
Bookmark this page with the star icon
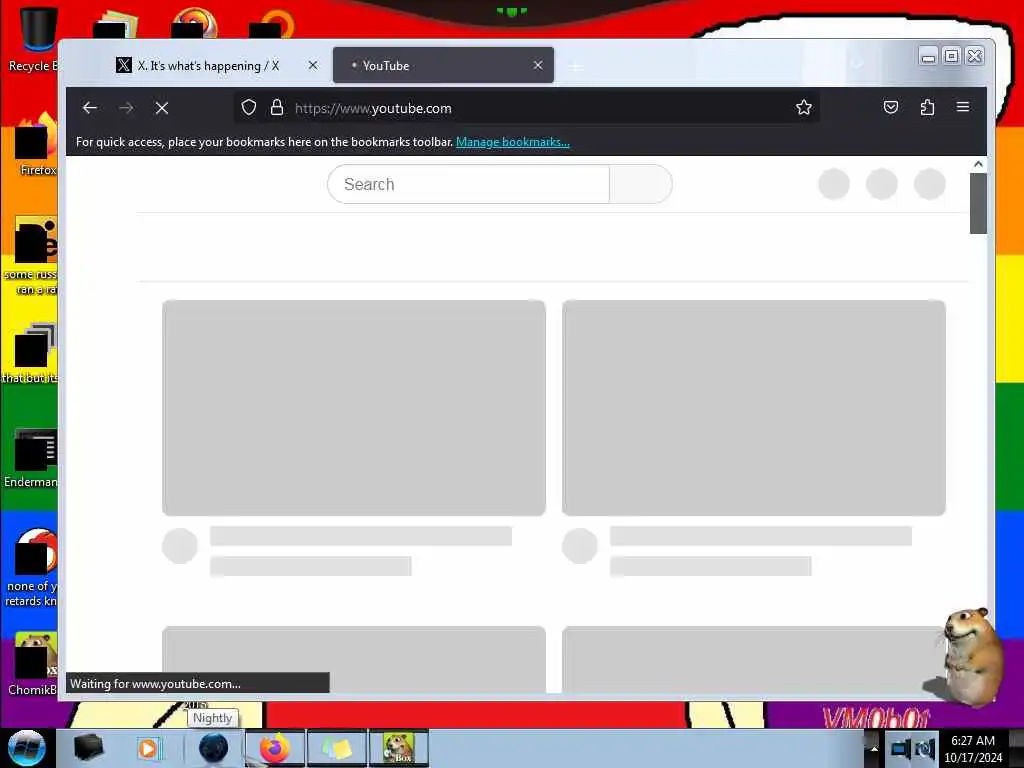click(x=804, y=107)
